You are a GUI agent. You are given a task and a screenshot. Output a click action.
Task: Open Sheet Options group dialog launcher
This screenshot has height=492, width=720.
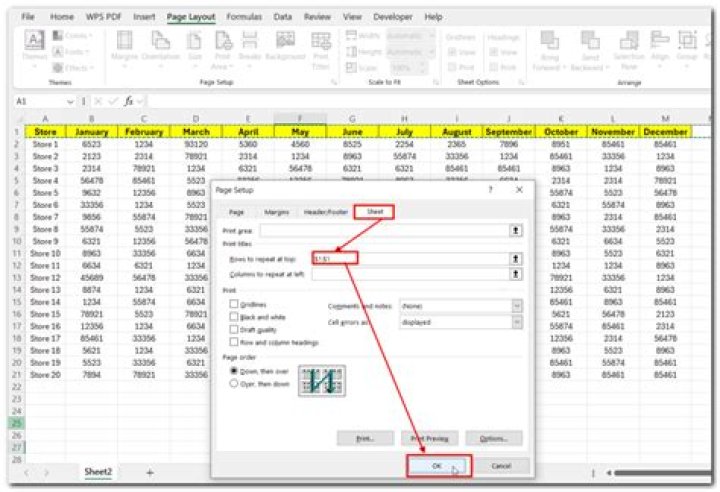click(x=521, y=82)
